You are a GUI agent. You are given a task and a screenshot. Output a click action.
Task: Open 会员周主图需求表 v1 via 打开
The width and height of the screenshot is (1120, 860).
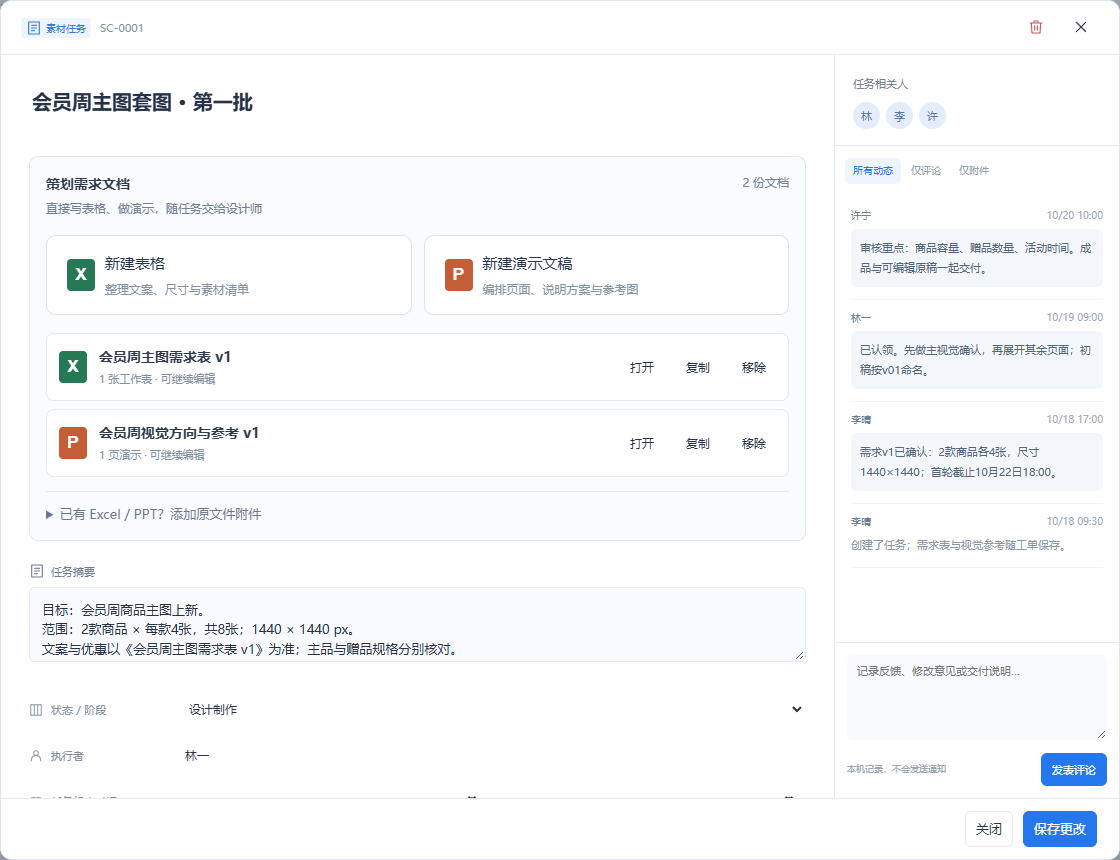(641, 367)
